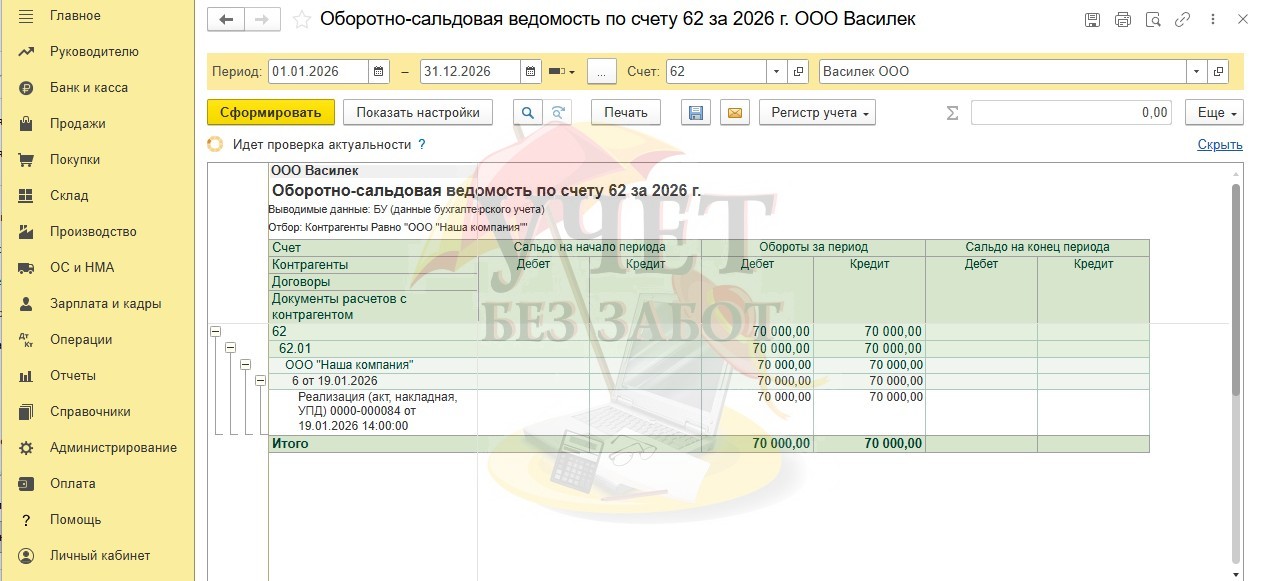Save report with title bar diskette icon
Screen dimensions: 1263x581
(1092, 20)
